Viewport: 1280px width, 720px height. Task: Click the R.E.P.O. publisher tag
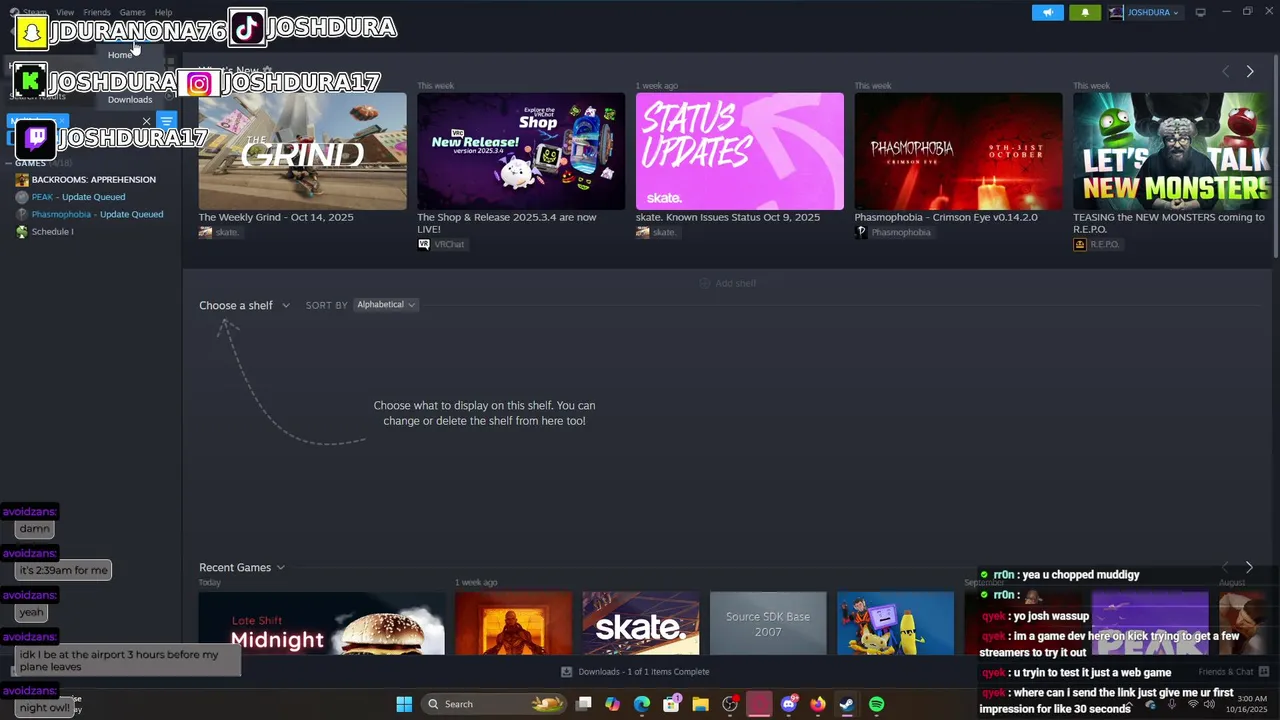point(1097,244)
